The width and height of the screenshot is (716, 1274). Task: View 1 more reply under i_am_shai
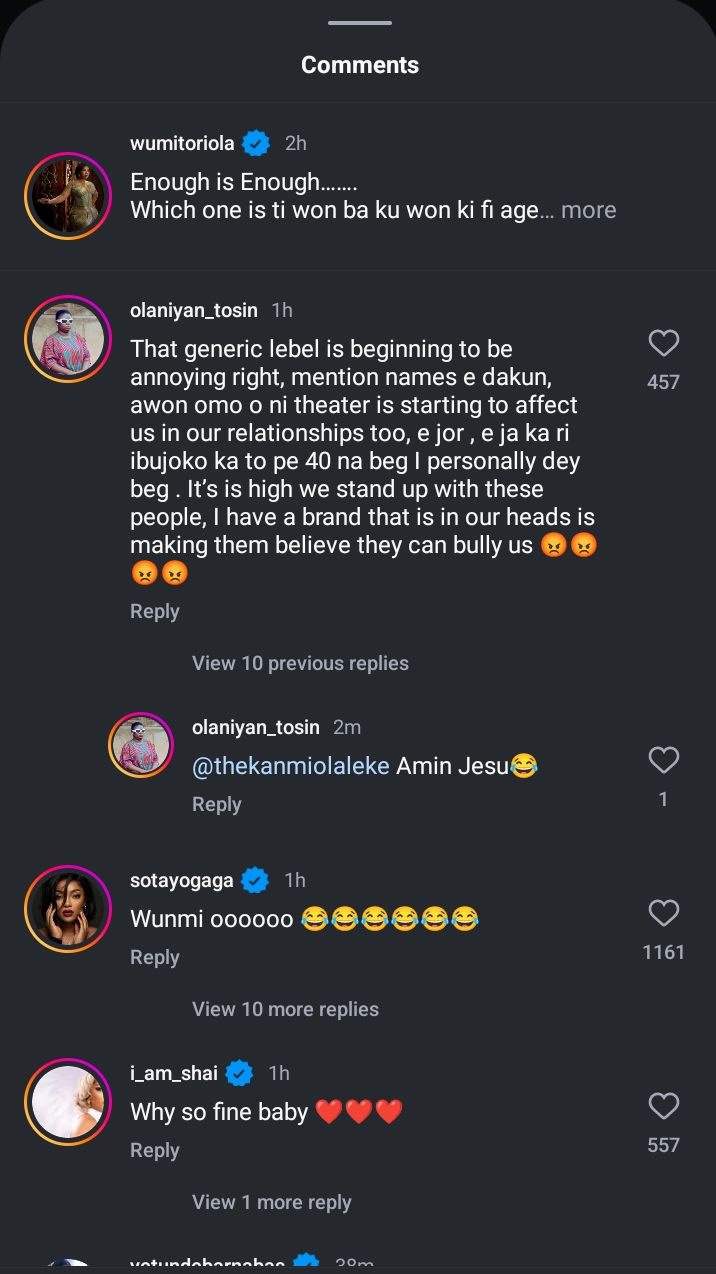271,1202
